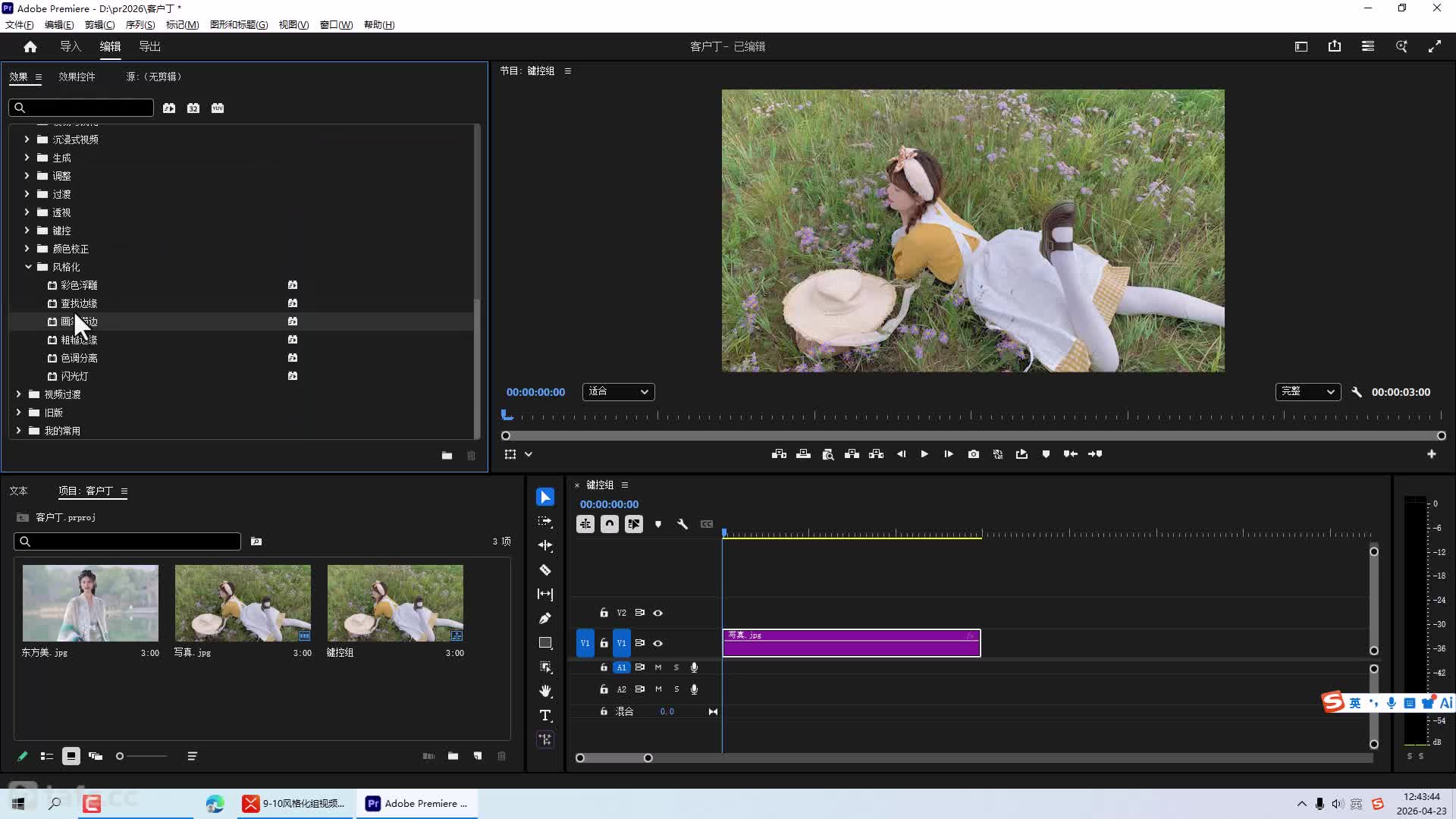Select the Slip tool
This screenshot has width=1456, height=819.
pyautogui.click(x=545, y=594)
